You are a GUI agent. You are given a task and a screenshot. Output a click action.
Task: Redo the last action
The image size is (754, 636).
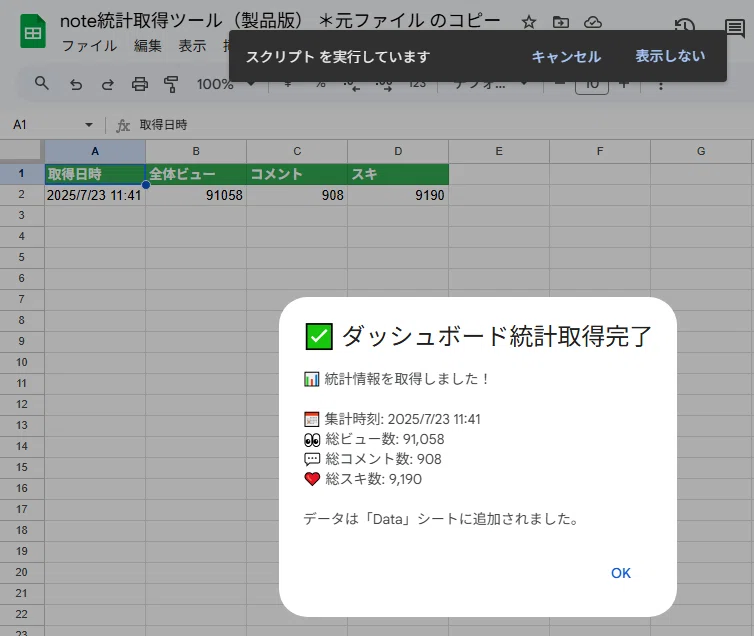(108, 85)
